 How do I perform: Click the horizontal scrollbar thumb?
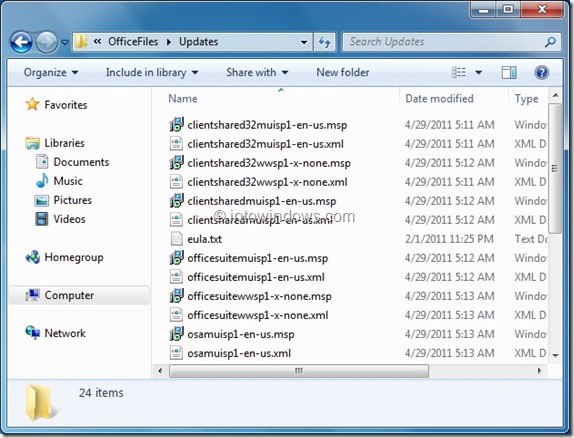[299, 371]
